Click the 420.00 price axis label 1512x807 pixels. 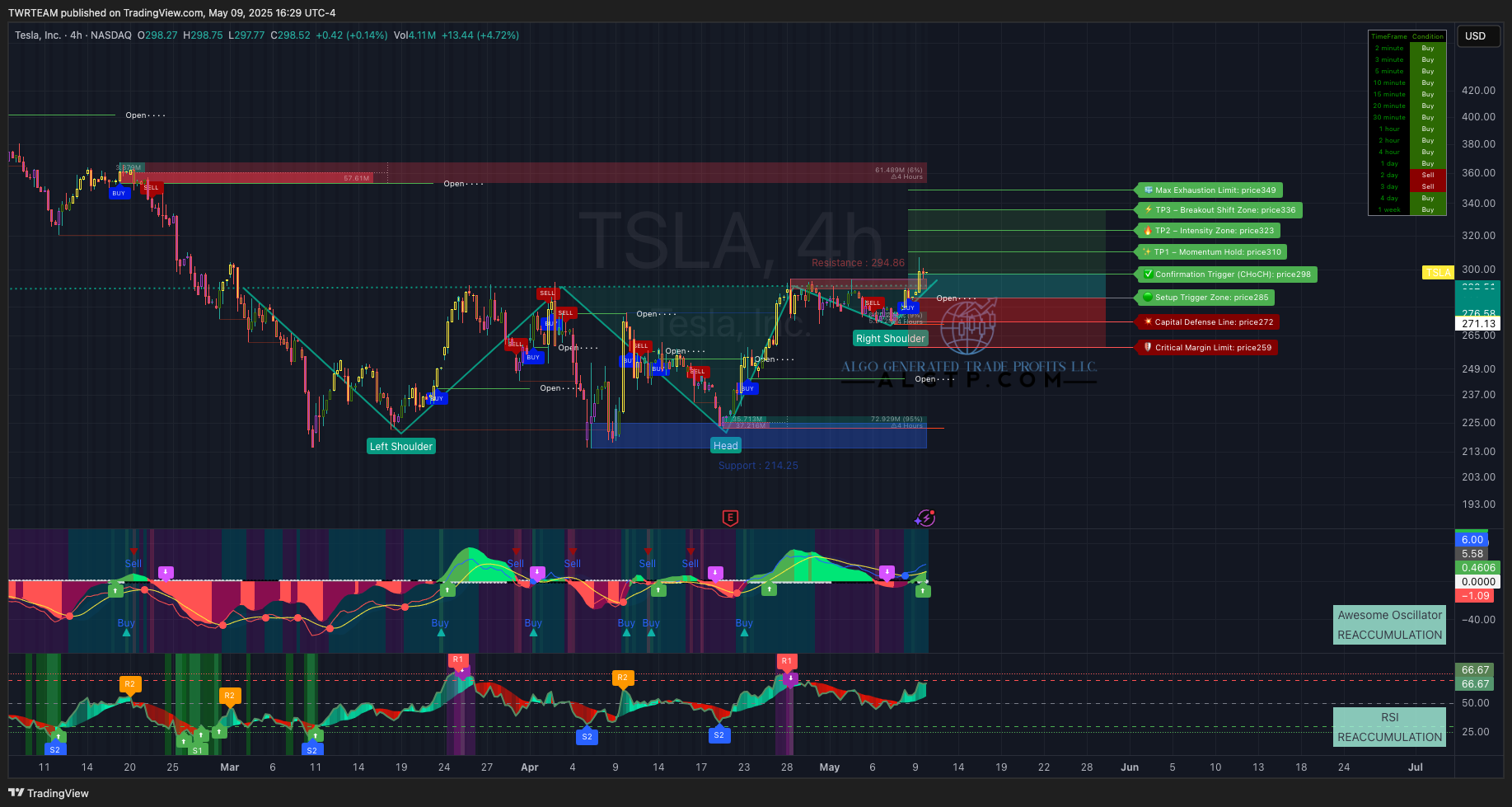(x=1478, y=91)
